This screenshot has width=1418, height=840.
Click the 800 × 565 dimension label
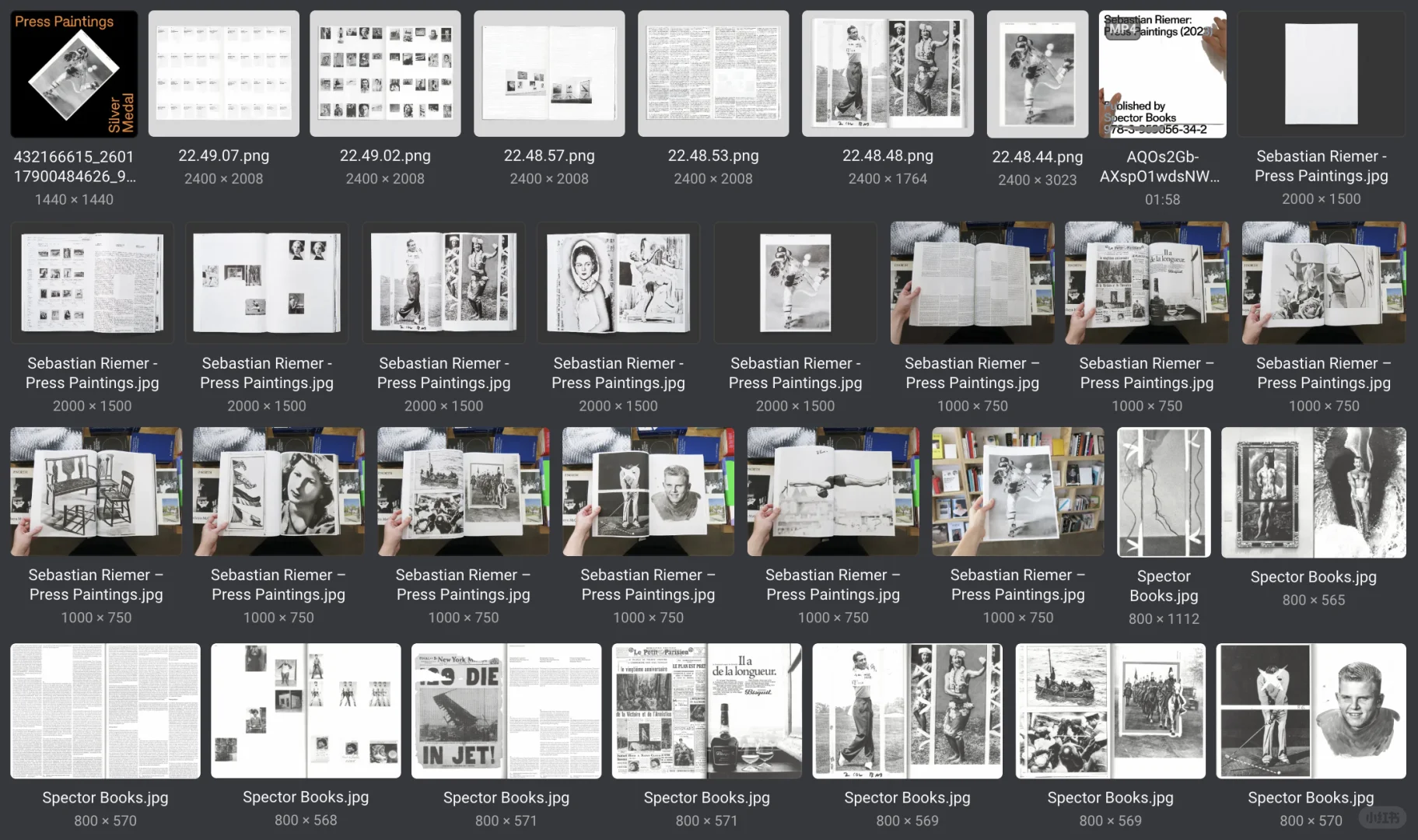coord(1314,600)
